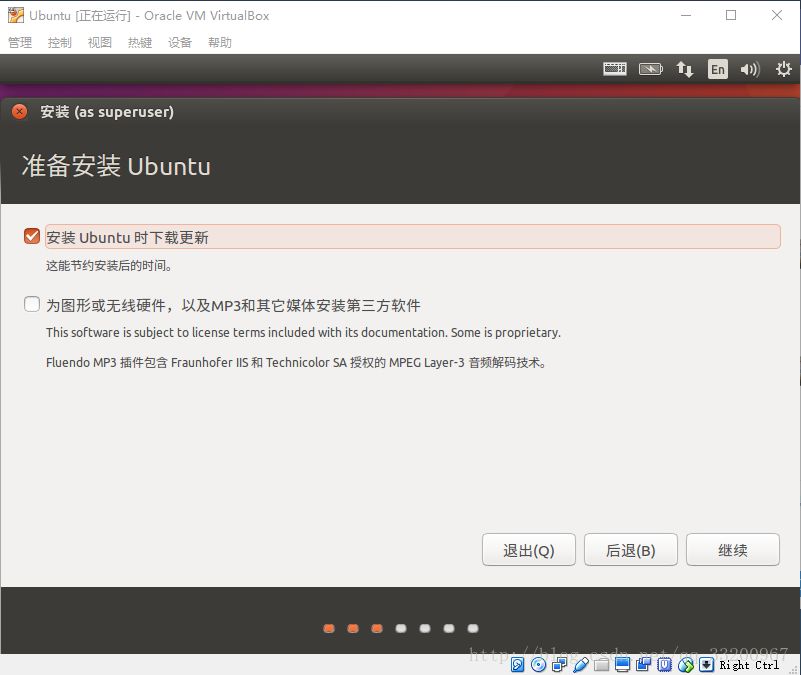Open the 管理 menu

click(20, 42)
